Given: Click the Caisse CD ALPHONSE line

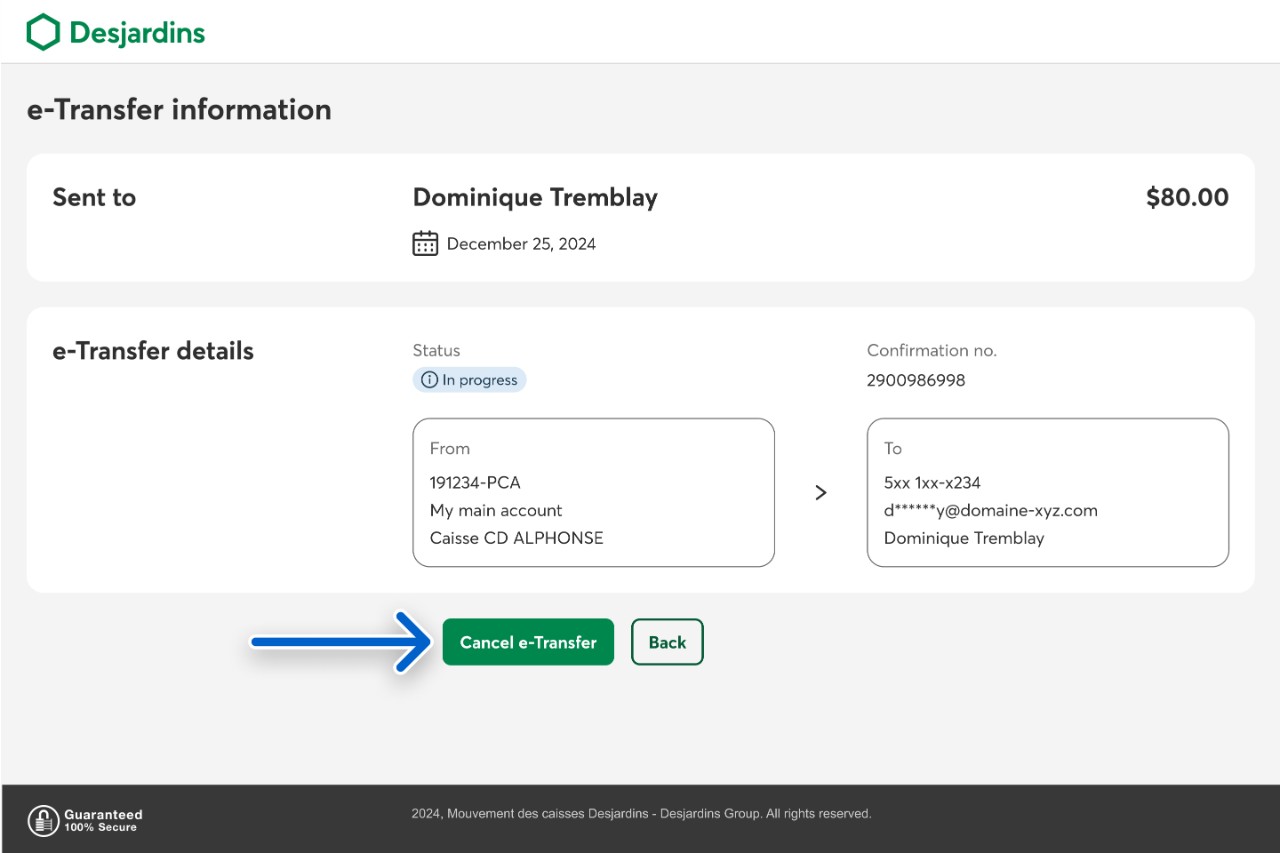Looking at the screenshot, I should click(516, 538).
